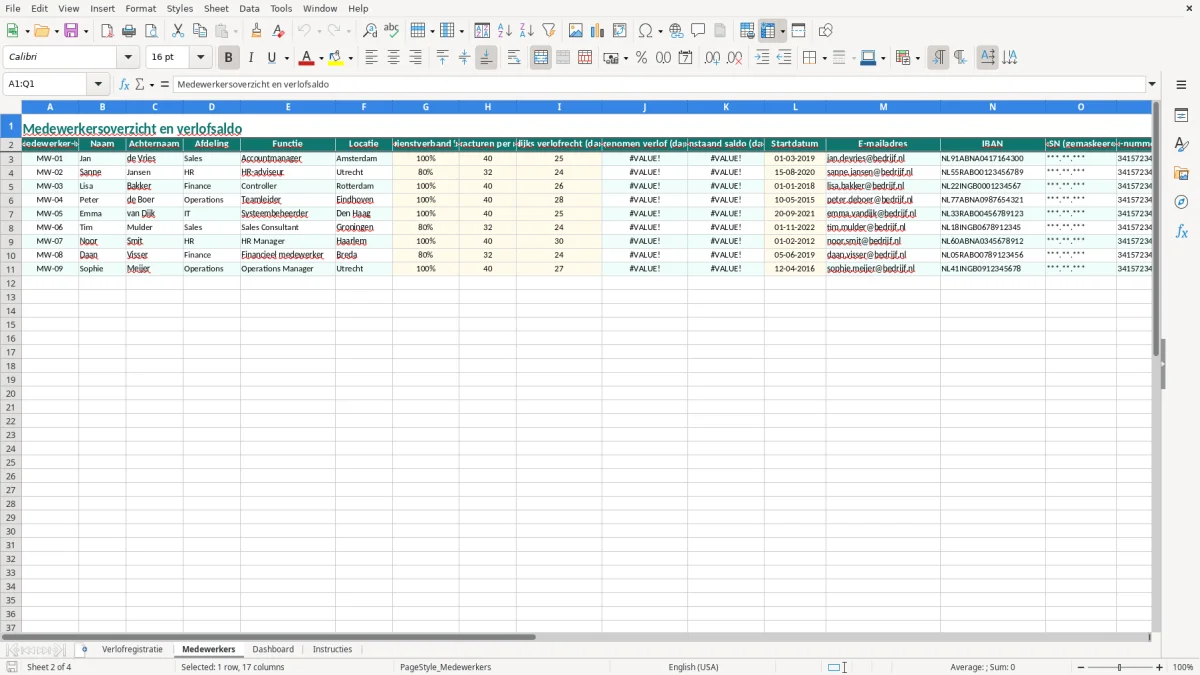Save the document with the floppy icon

71,31
